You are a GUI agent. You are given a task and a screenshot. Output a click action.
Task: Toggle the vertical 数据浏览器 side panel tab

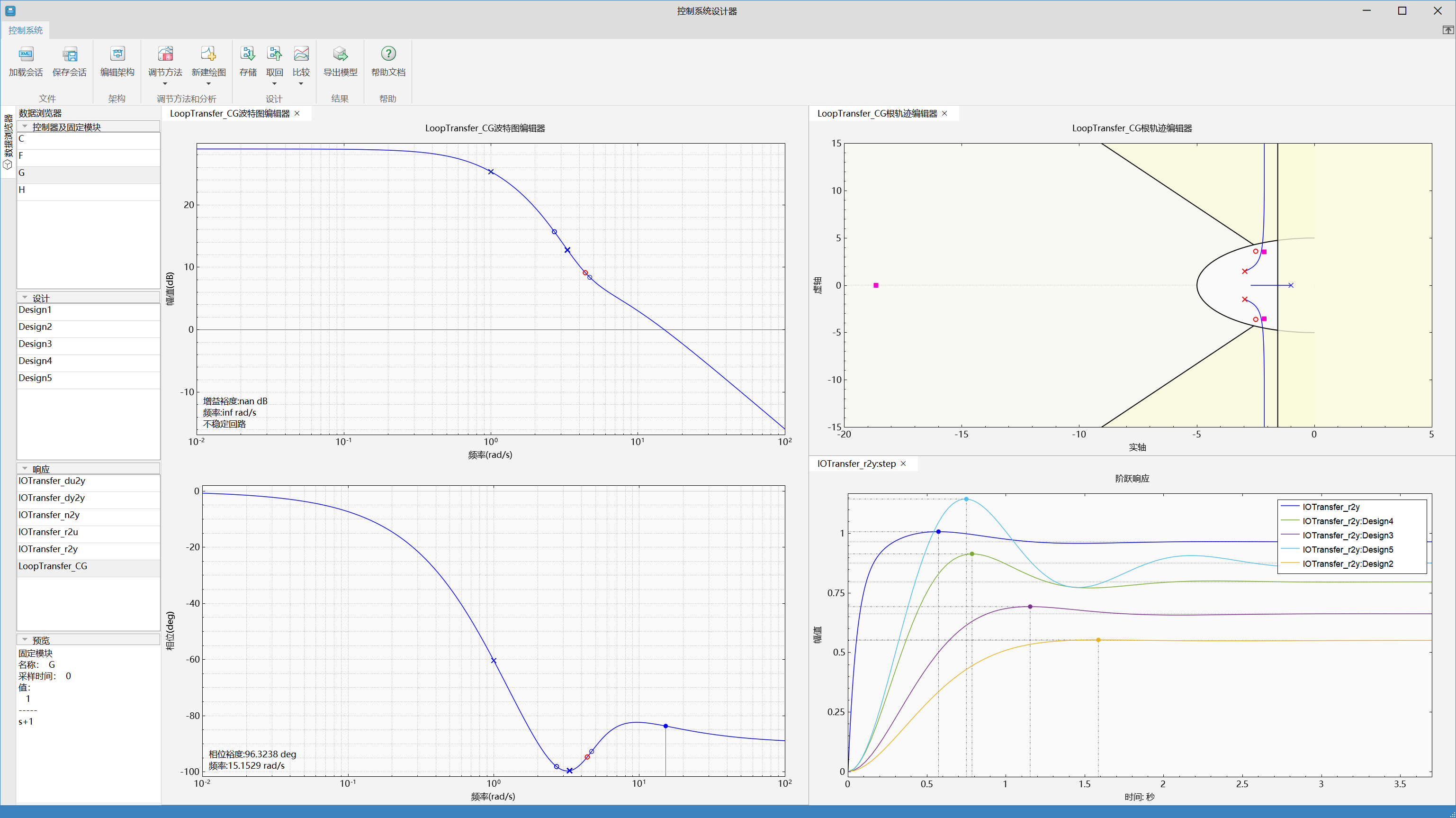(x=8, y=141)
